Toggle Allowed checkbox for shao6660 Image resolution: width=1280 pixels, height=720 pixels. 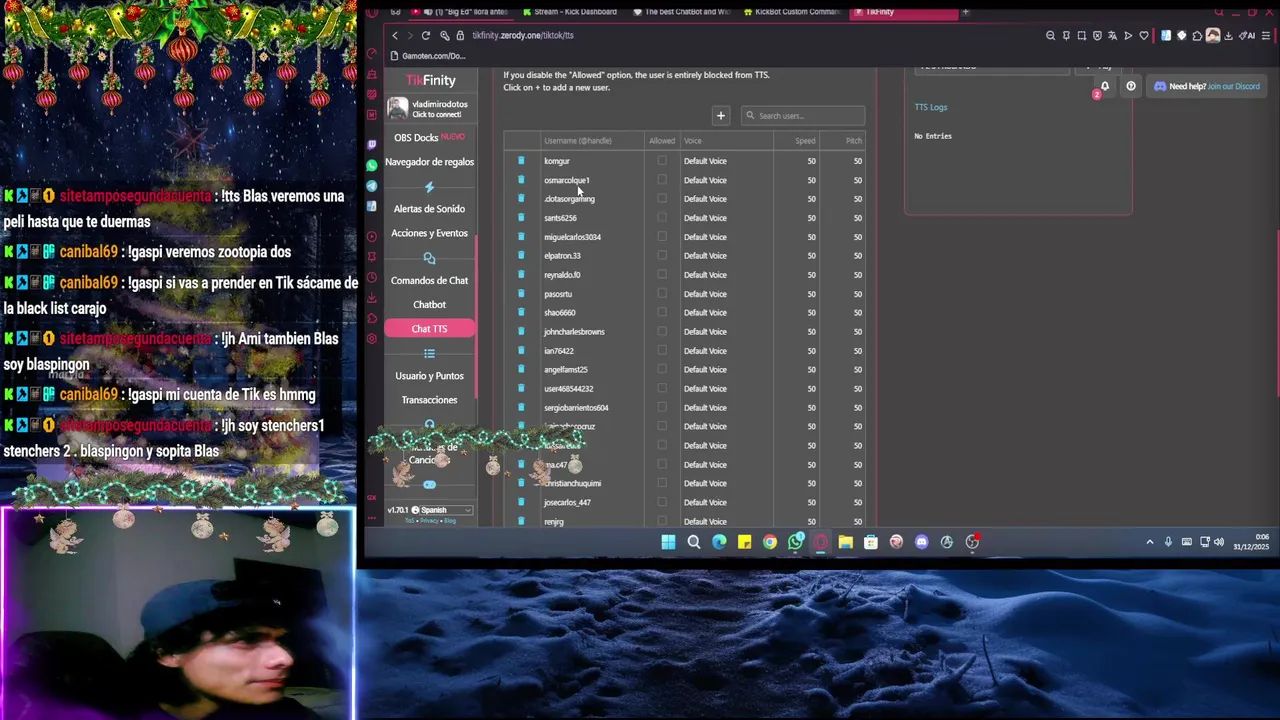coord(662,313)
